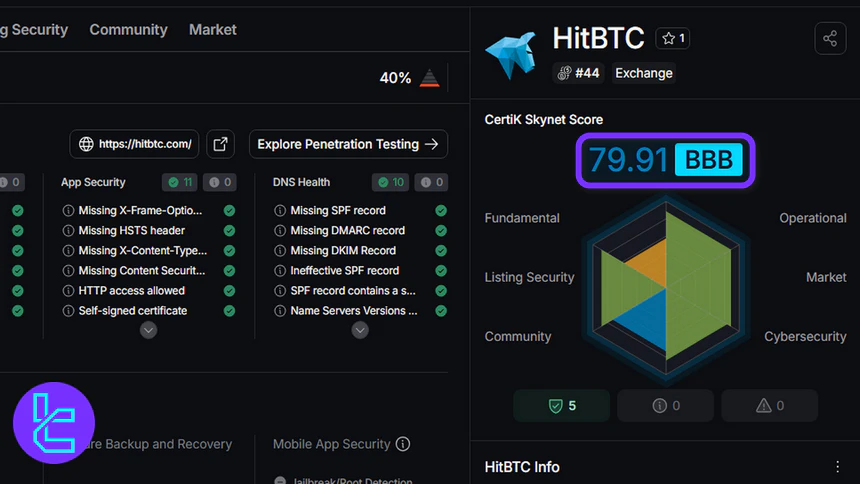This screenshot has height=484, width=860.
Task: Click the HitBTC bull logo
Action: click(511, 55)
